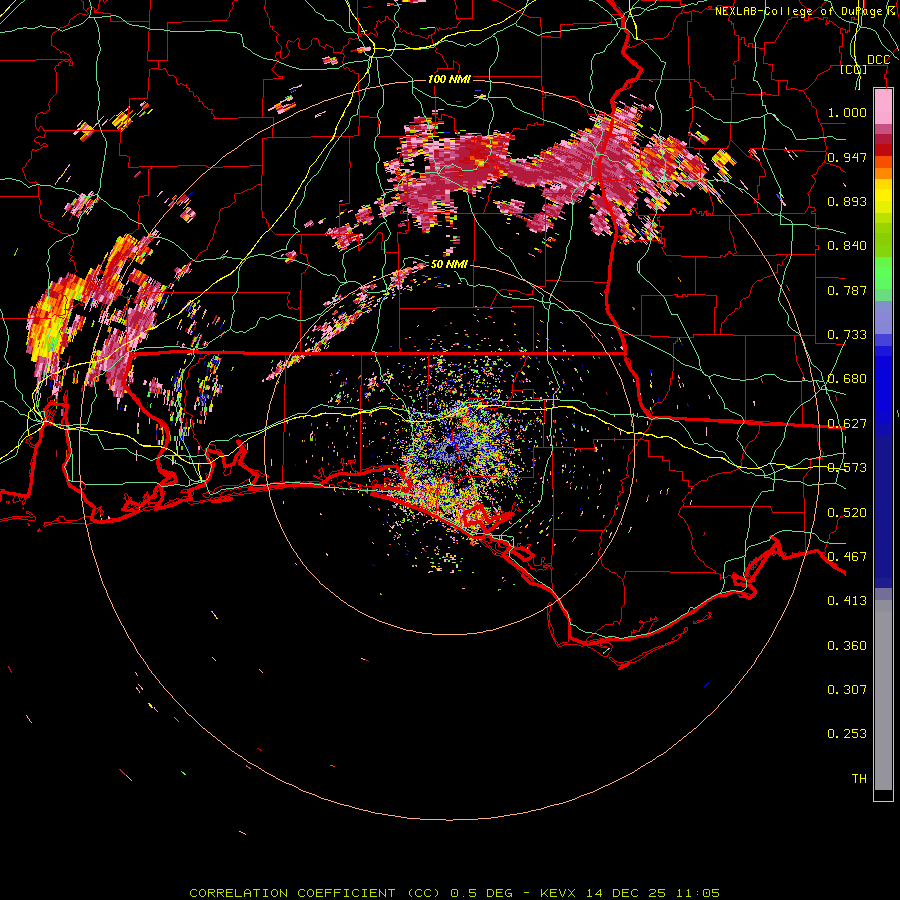Click the 0.733 scale value
Image resolution: width=900 pixels, height=900 pixels.
(847, 335)
